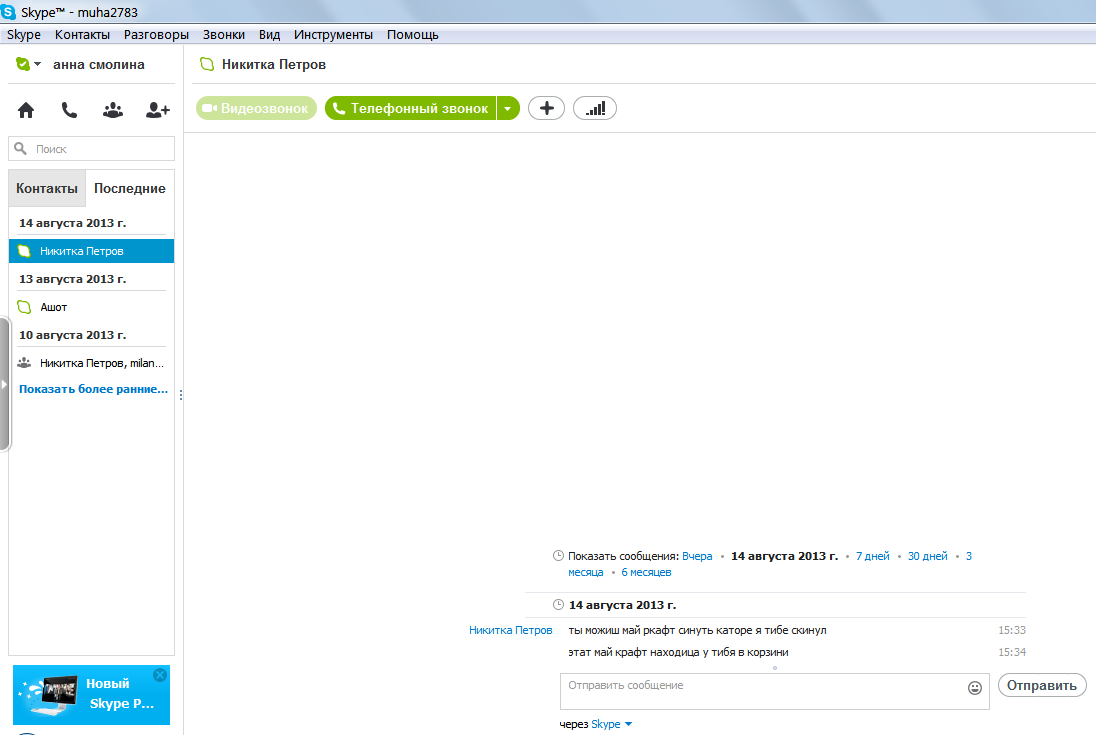Screen dimensions: 1096x735
Task: Click Никитка Петров name in chat header
Action: [x=274, y=64]
